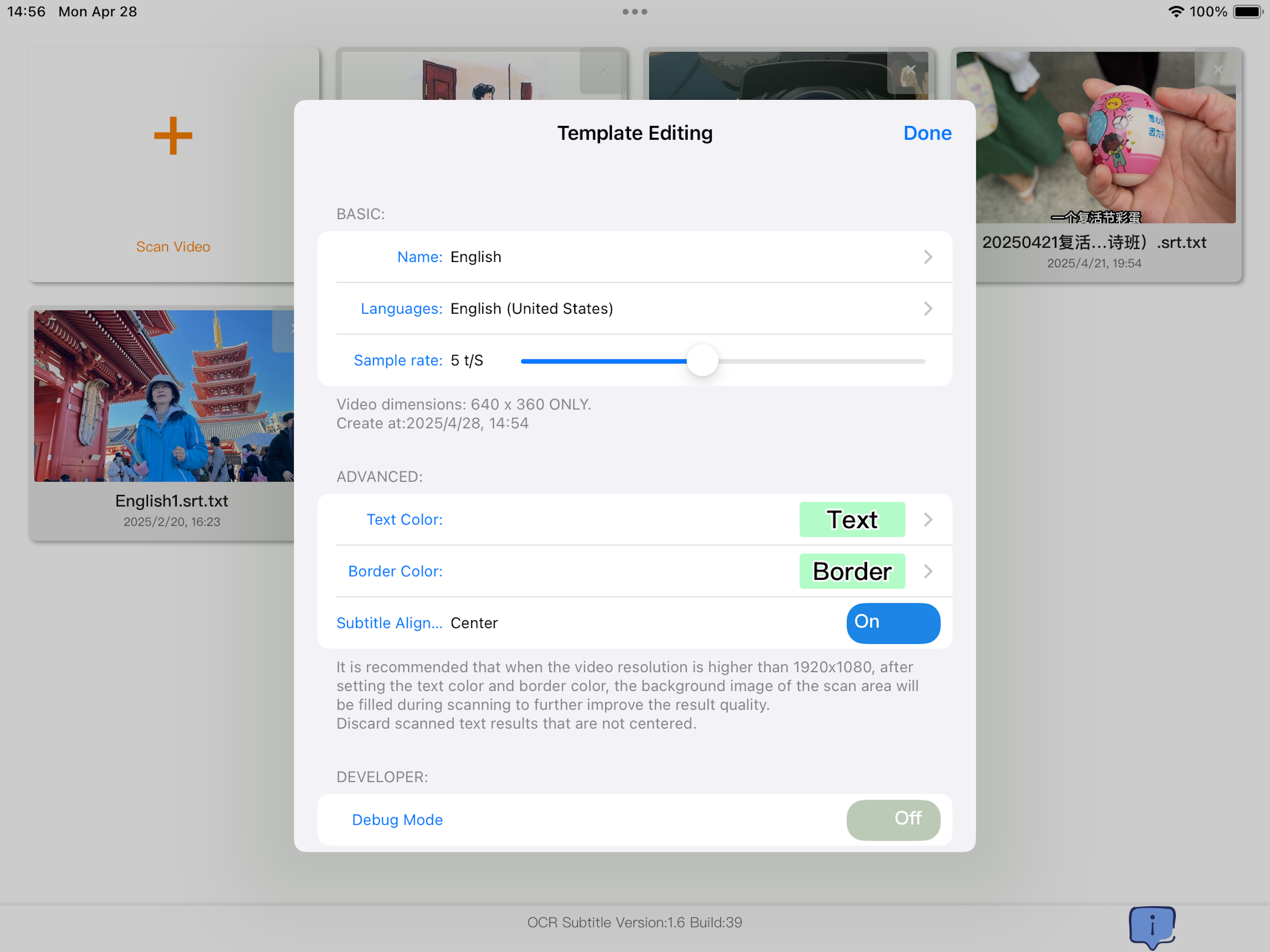Close the camera video card with X
This screenshot has height=952, width=1270.
tap(910, 70)
